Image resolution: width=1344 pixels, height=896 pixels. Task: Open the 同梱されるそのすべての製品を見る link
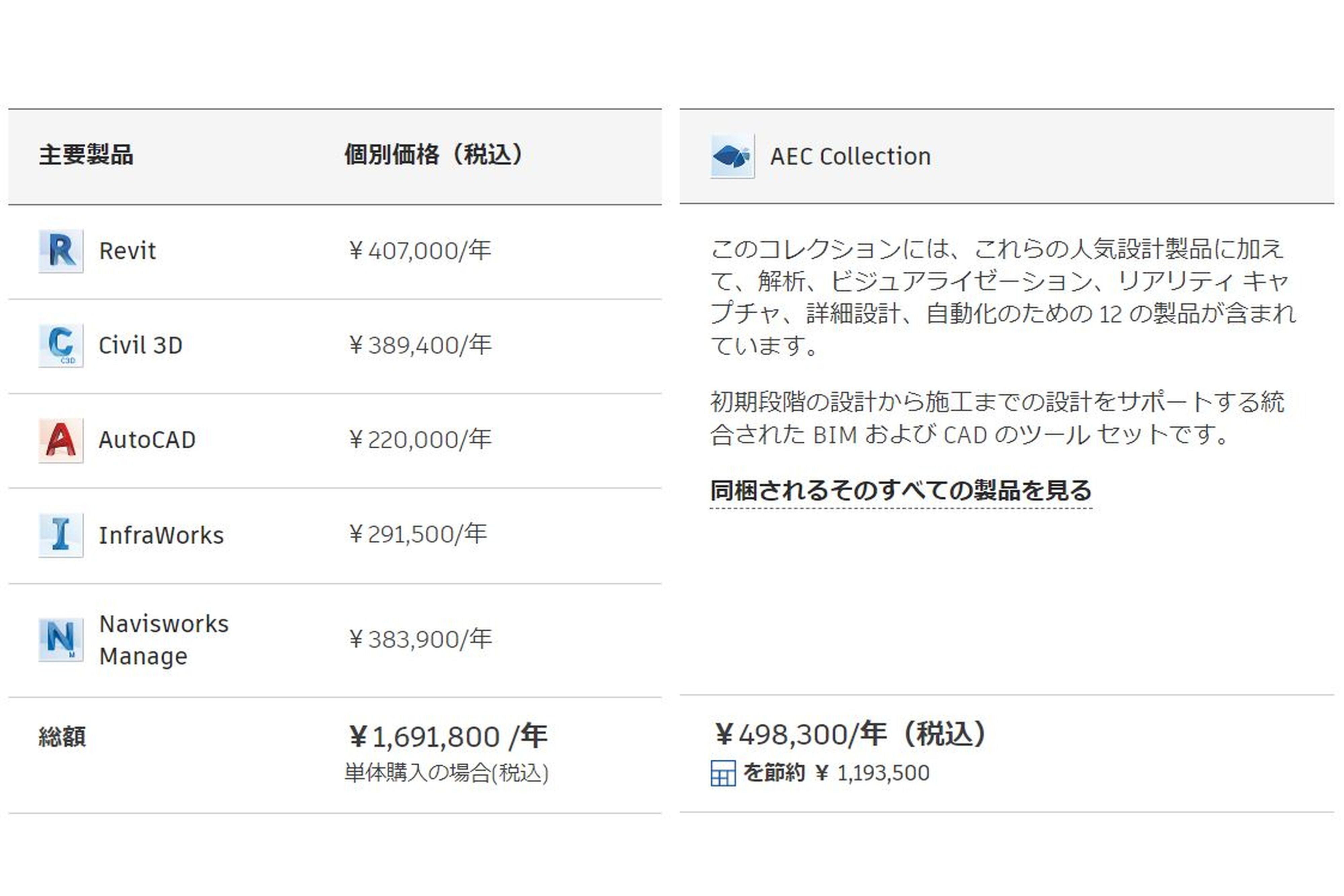tap(900, 490)
